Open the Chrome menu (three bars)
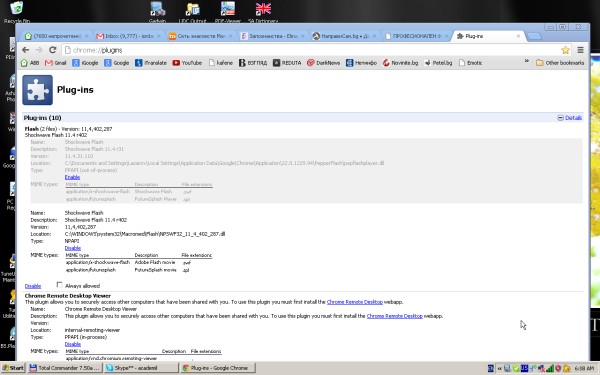The image size is (600, 375). click(x=580, y=50)
